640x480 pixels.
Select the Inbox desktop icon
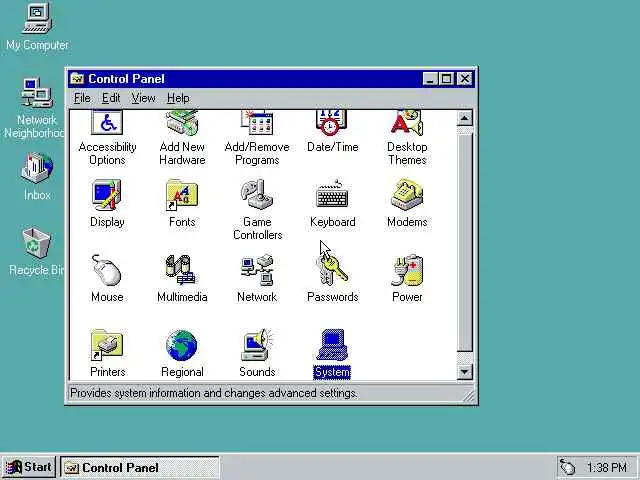point(37,168)
